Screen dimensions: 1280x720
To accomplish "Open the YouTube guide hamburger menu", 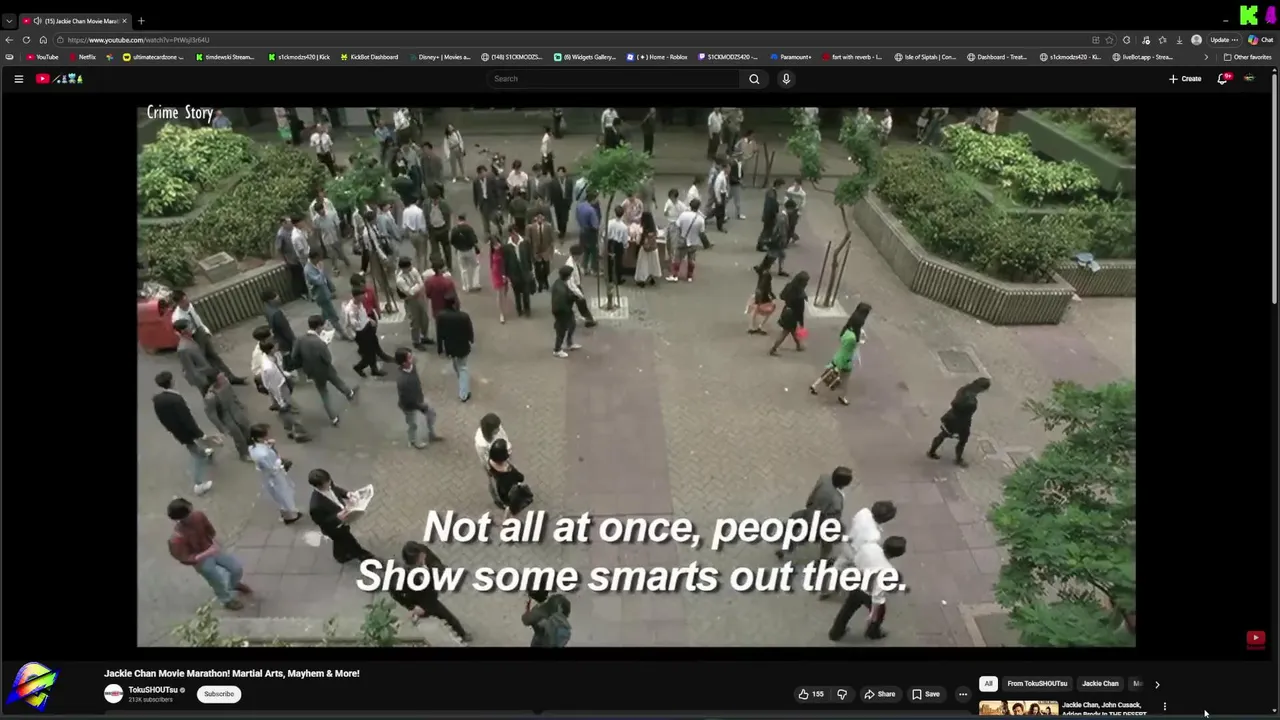I will (18, 79).
